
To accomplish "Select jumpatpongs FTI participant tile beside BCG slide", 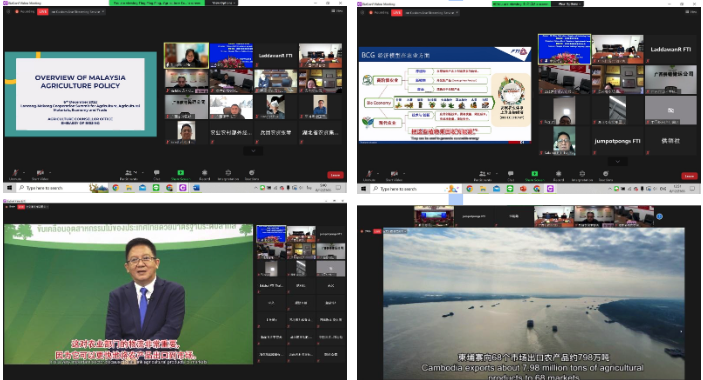I will coord(617,141).
